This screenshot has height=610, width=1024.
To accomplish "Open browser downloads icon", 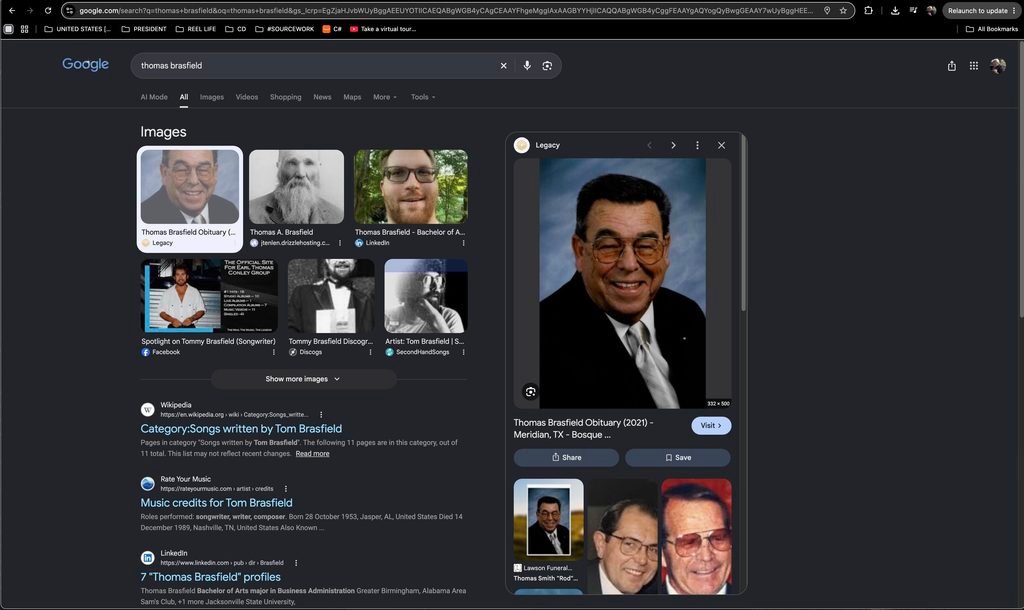I will (895, 10).
